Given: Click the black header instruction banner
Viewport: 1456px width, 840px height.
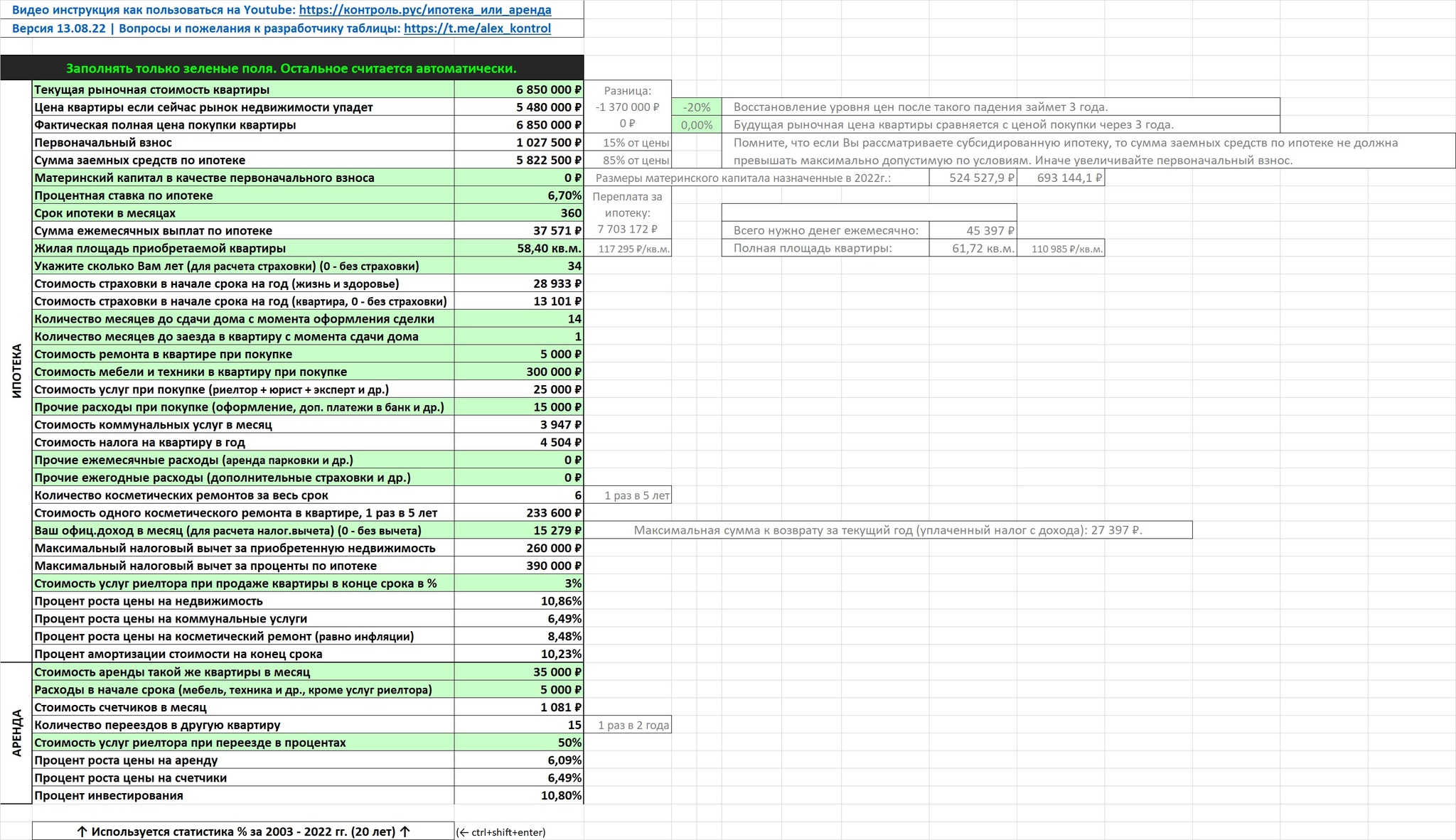Looking at the screenshot, I should [x=292, y=68].
